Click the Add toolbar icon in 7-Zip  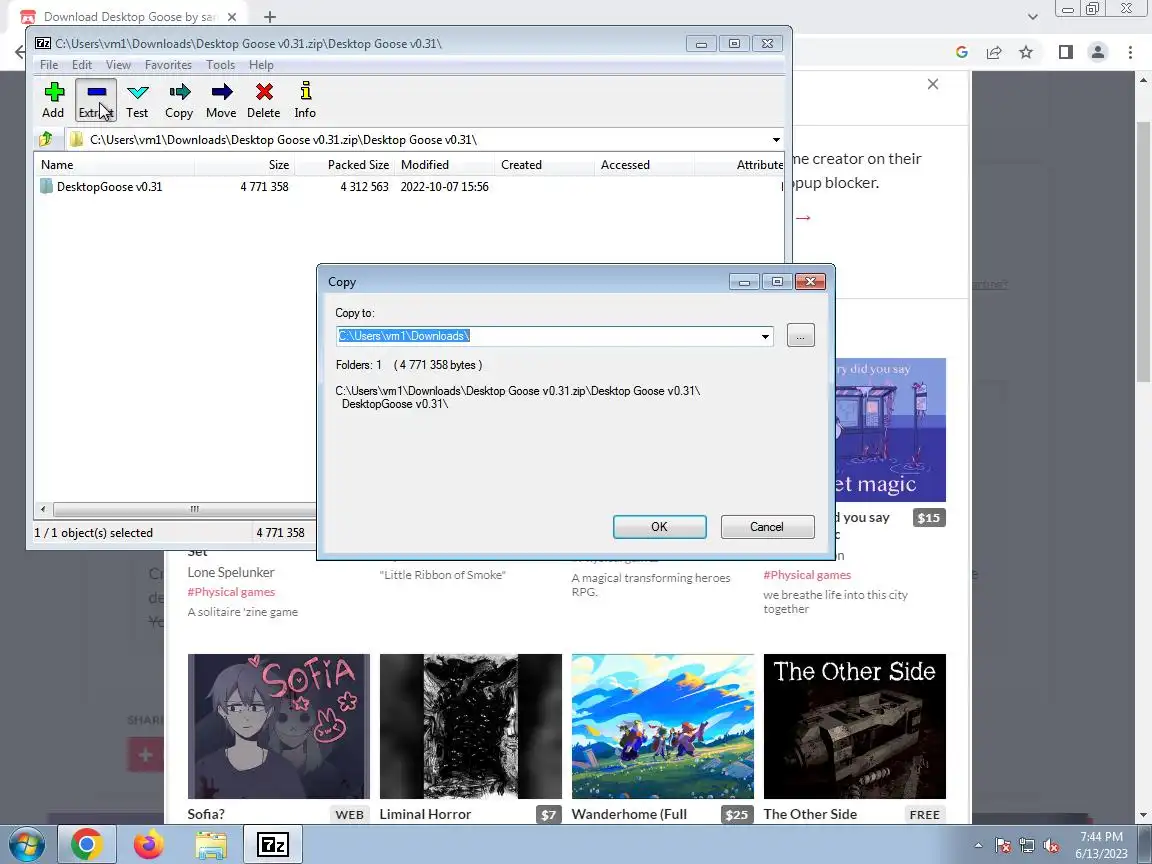click(x=53, y=100)
